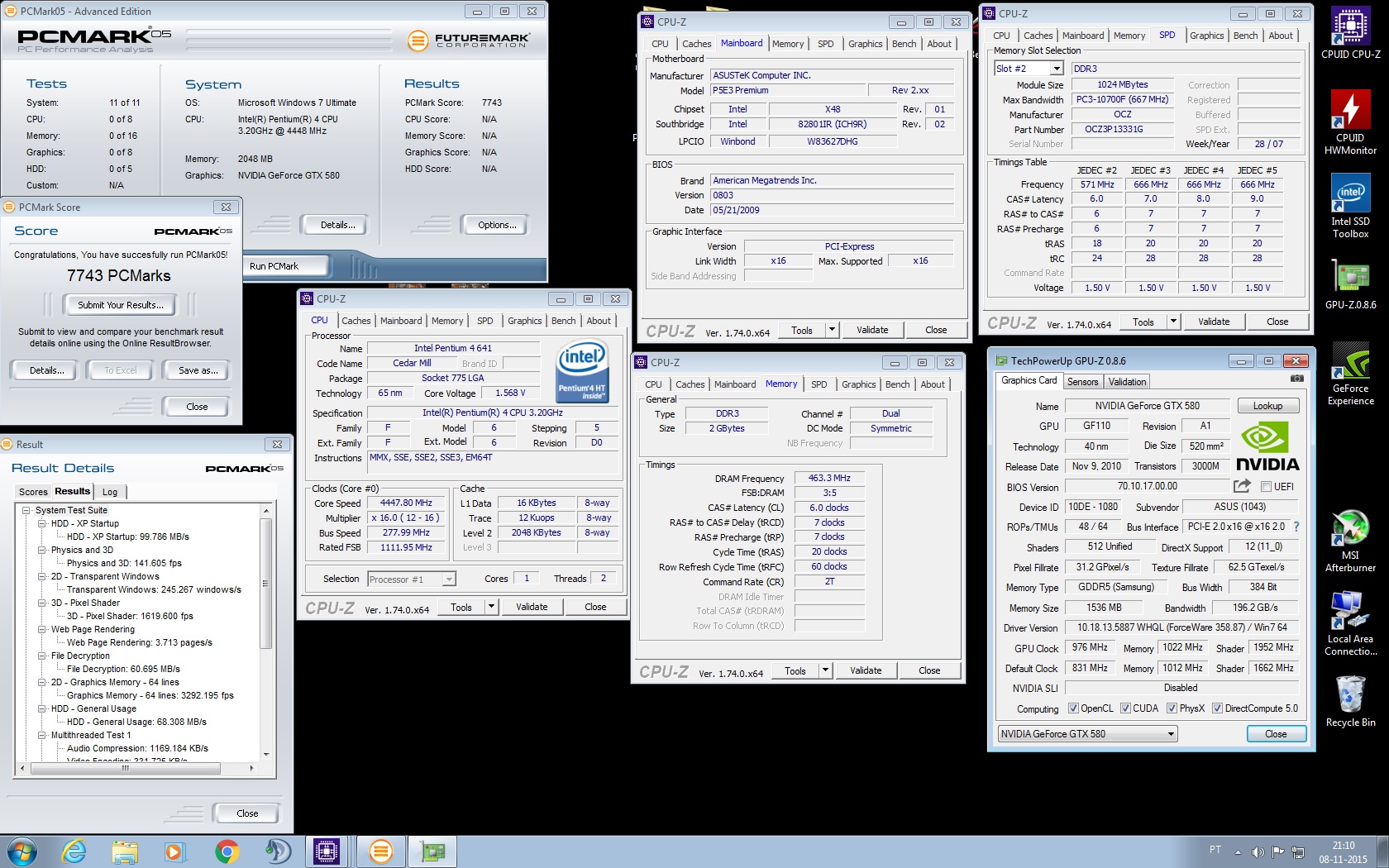Click GPU-Z screenshot camera icon
This screenshot has width=1389, height=868.
pyautogui.click(x=1297, y=378)
